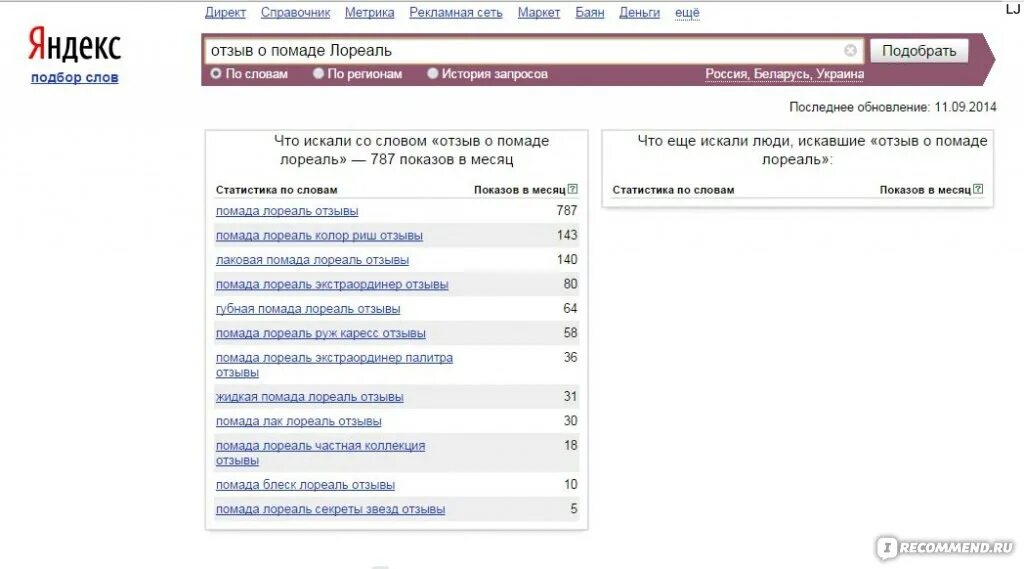Open help icon beside right Показов в месяц
The image size is (1024, 569).
[978, 189]
